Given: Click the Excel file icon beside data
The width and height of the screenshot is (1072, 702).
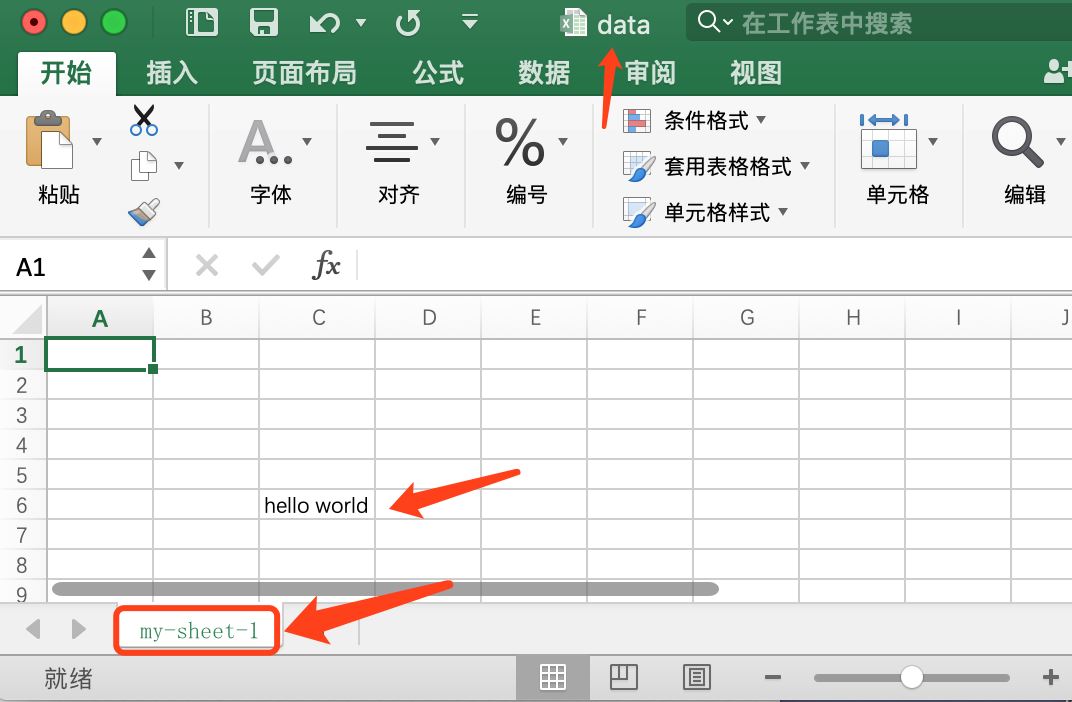Looking at the screenshot, I should tap(574, 23).
